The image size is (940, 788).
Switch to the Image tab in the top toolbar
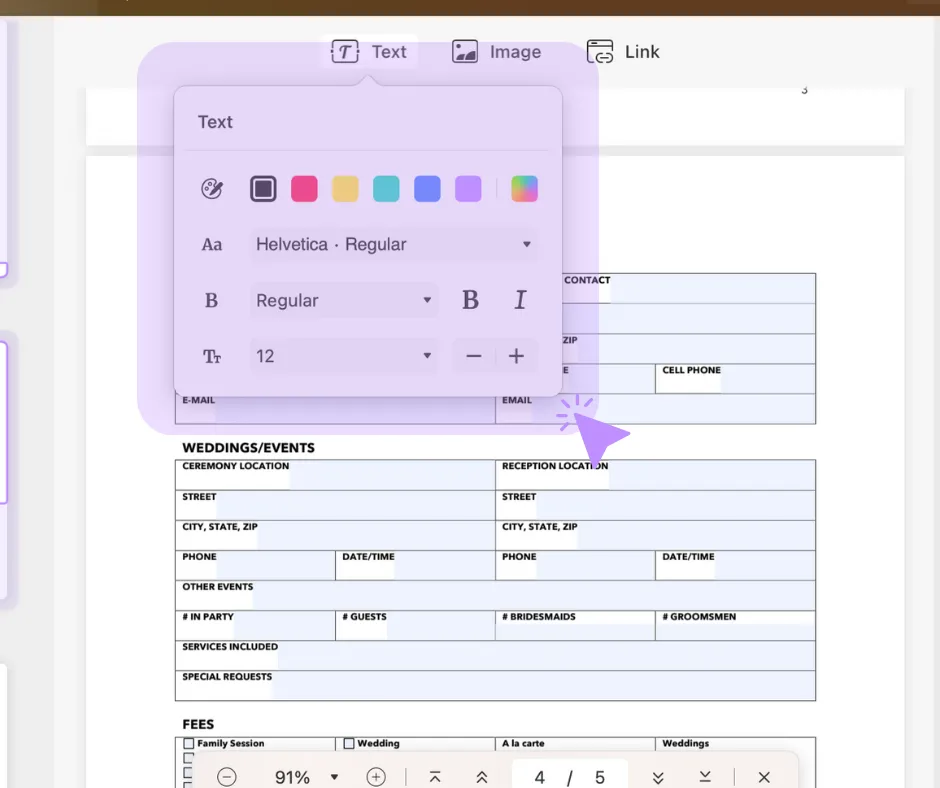pos(497,51)
